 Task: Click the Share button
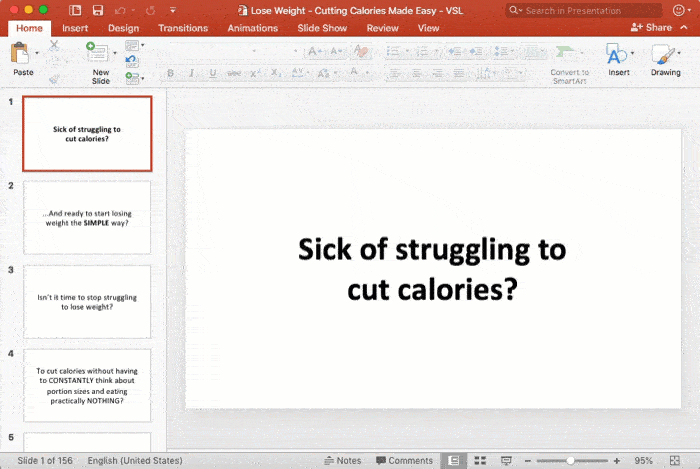point(651,28)
